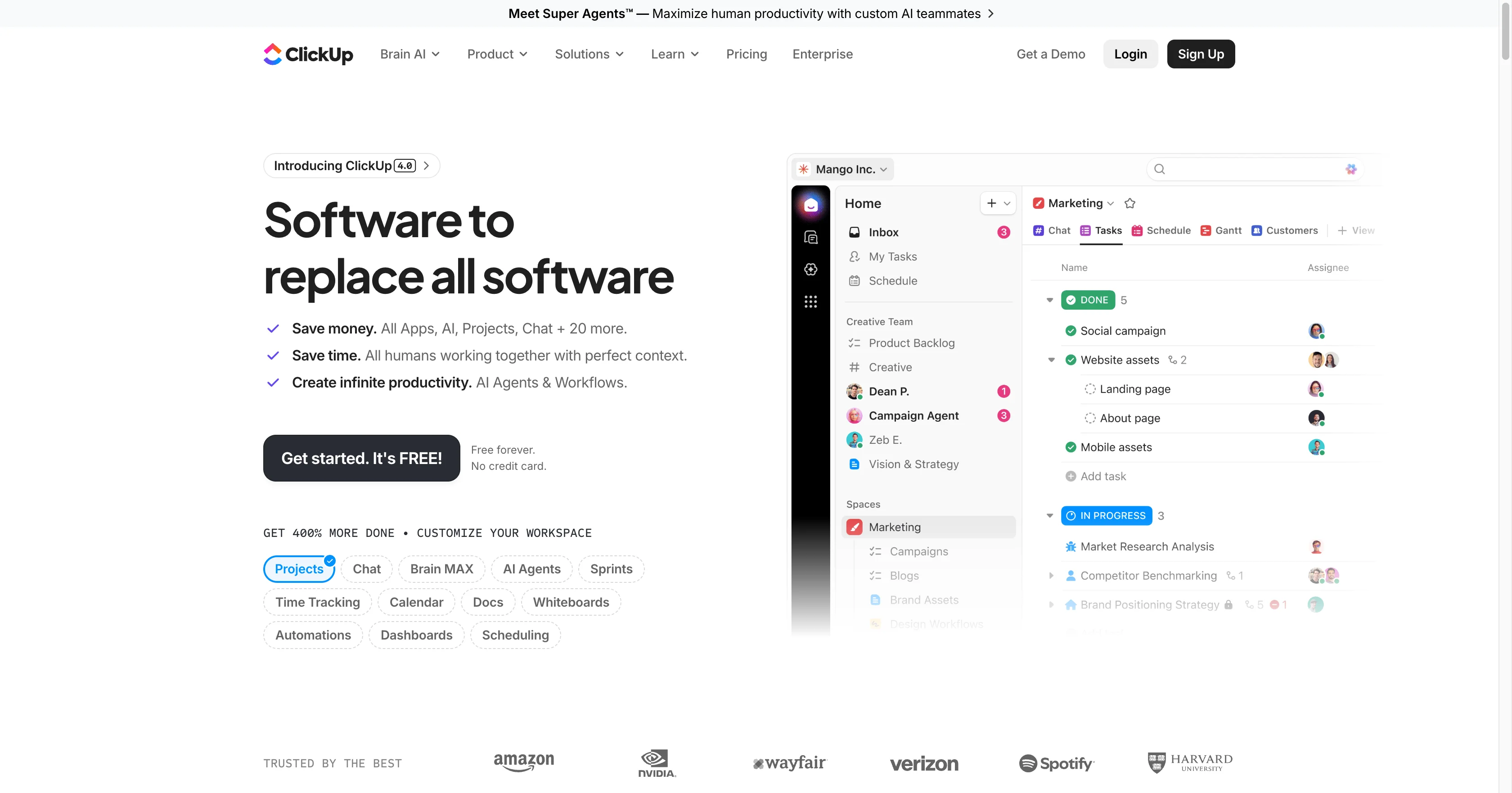This screenshot has width=1512, height=793.
Task: Click the search magnifier icon
Action: pyautogui.click(x=1159, y=169)
